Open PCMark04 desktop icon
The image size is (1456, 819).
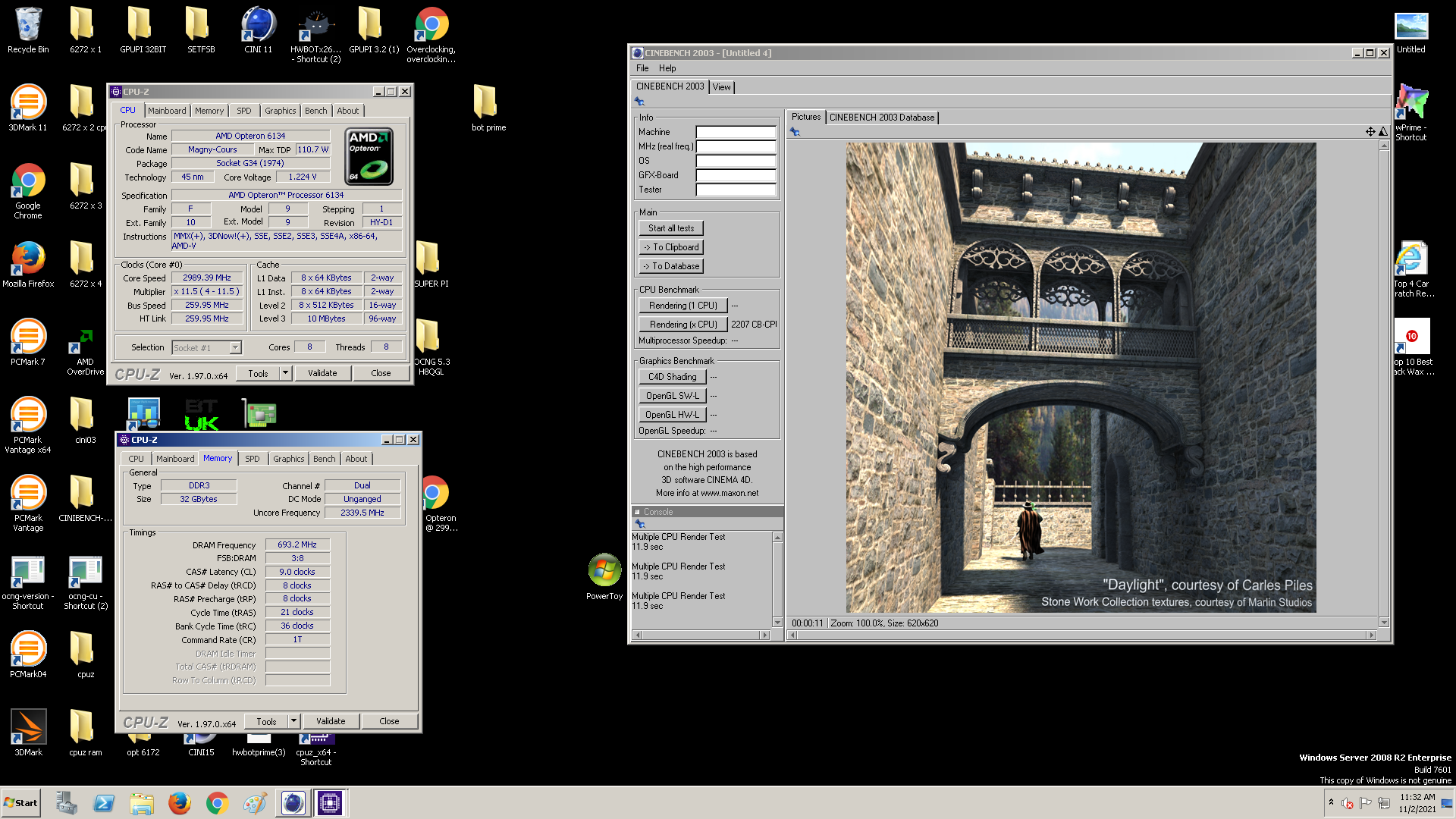point(28,654)
